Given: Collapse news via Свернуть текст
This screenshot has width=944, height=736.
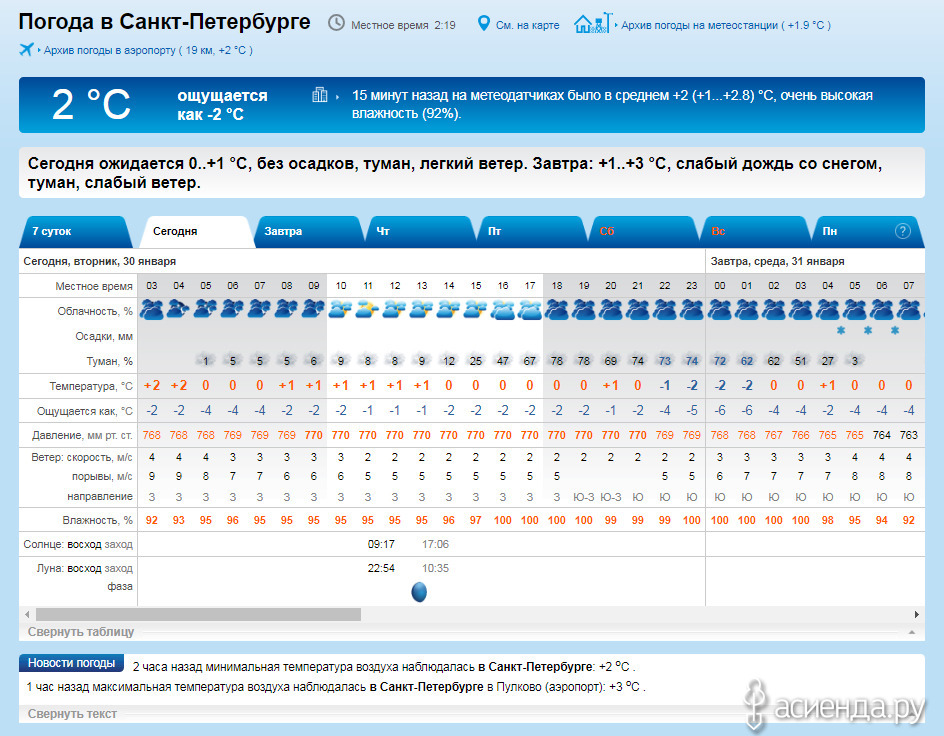Looking at the screenshot, I should point(72,714).
